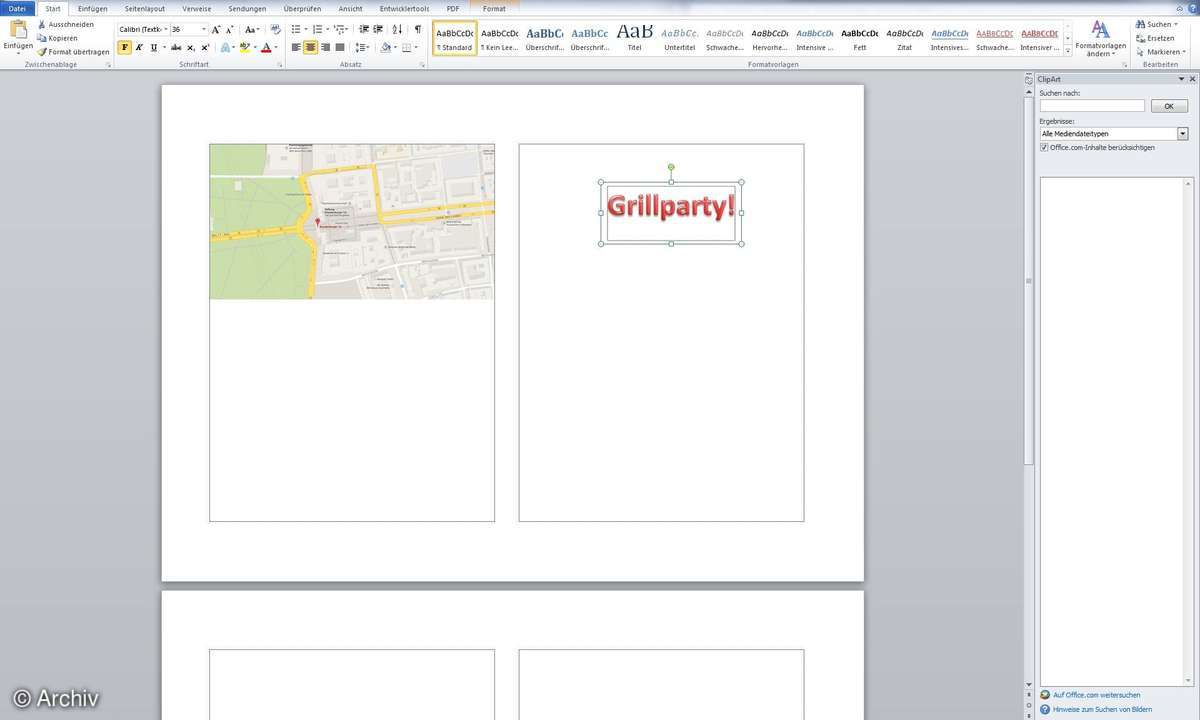Screen dimensions: 1200x720
Task: Cut selection with Ausschneiden
Action: click(65, 24)
